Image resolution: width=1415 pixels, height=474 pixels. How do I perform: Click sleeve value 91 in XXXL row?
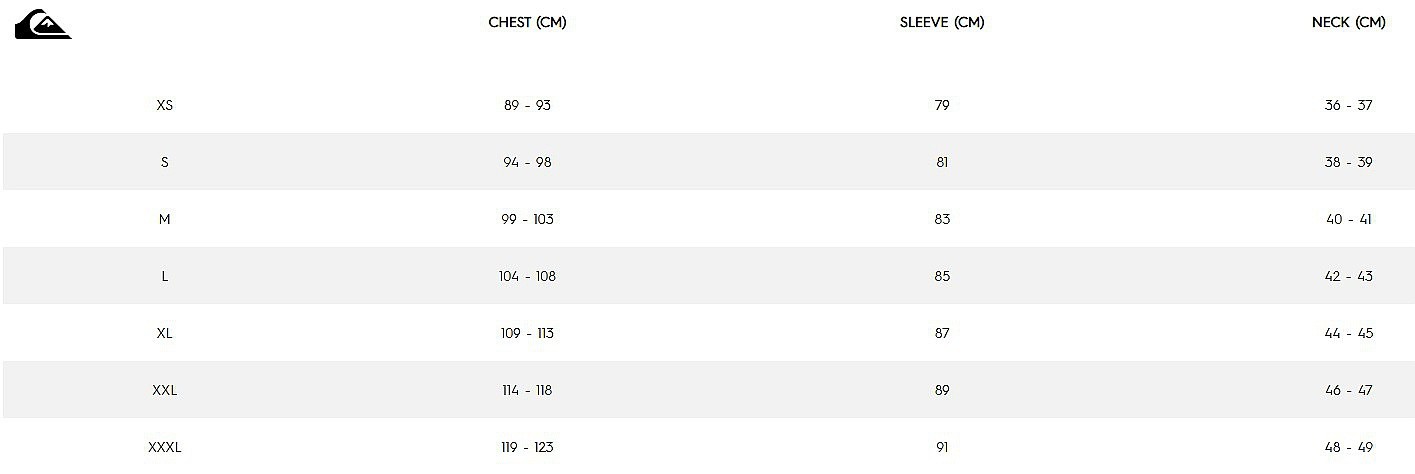(942, 447)
